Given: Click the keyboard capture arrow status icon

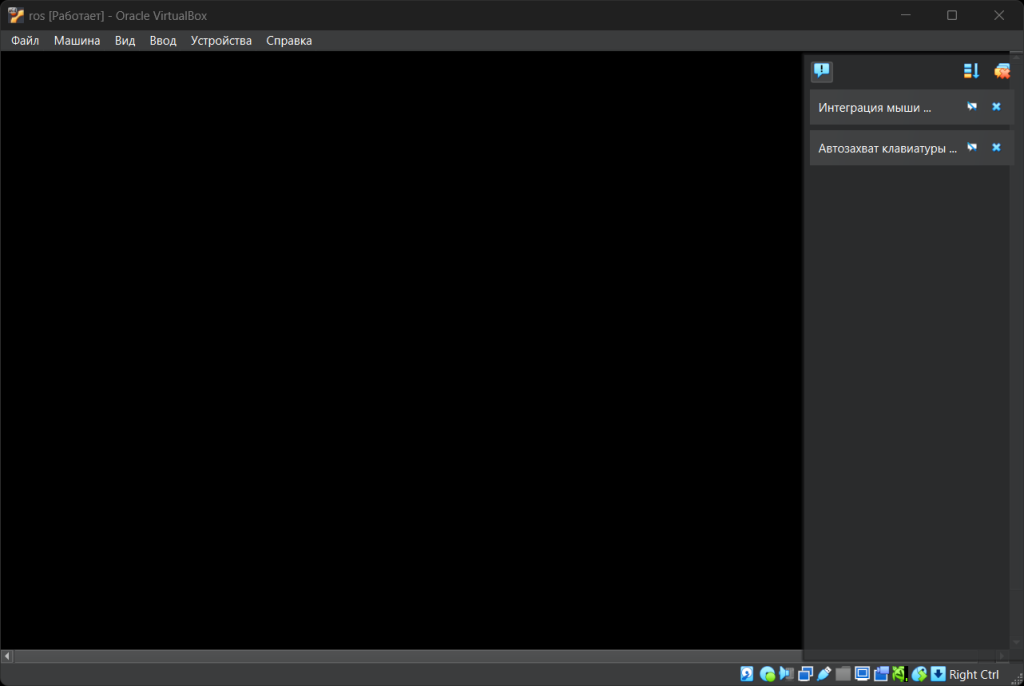Looking at the screenshot, I should pyautogui.click(x=938, y=674).
